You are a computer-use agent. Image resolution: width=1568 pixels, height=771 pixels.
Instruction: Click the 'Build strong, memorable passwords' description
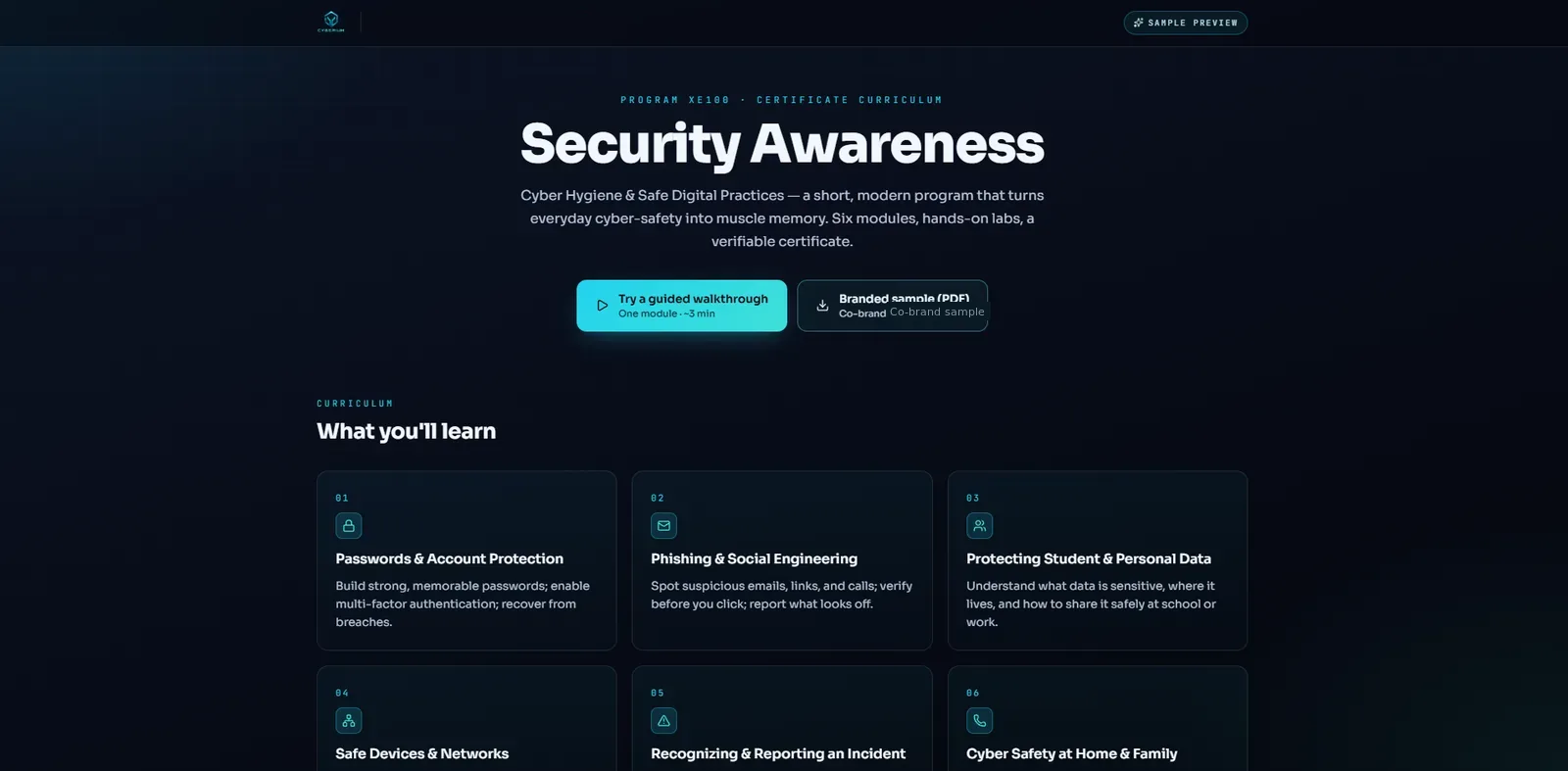click(x=463, y=603)
